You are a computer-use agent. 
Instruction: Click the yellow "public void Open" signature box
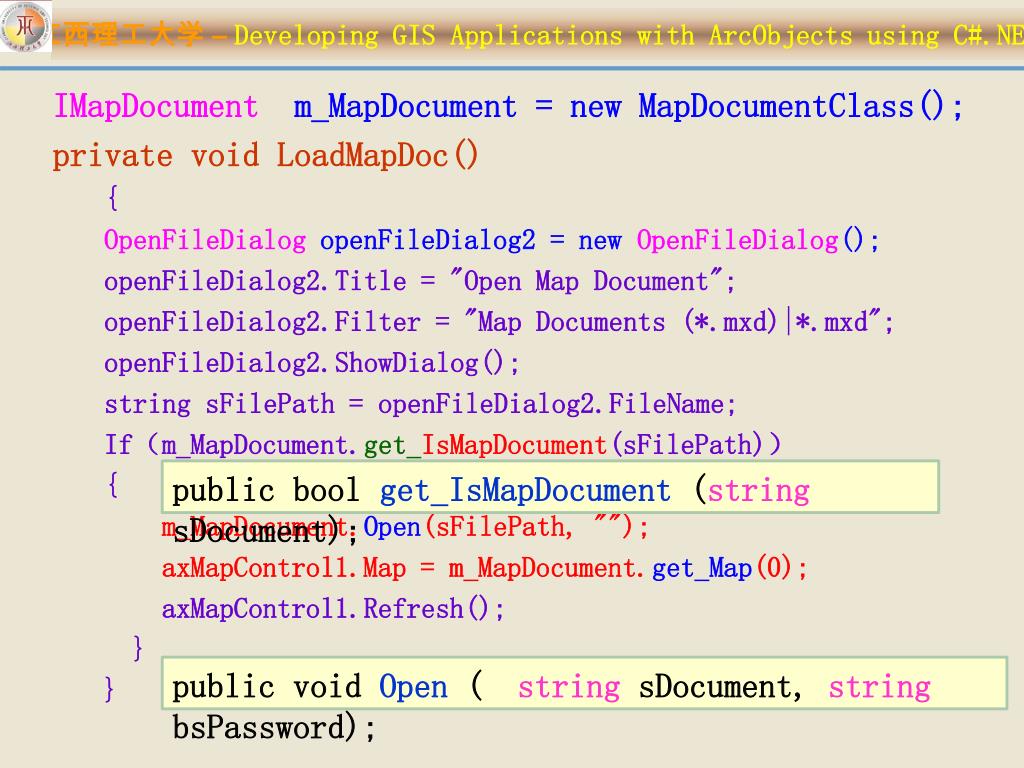tap(584, 684)
